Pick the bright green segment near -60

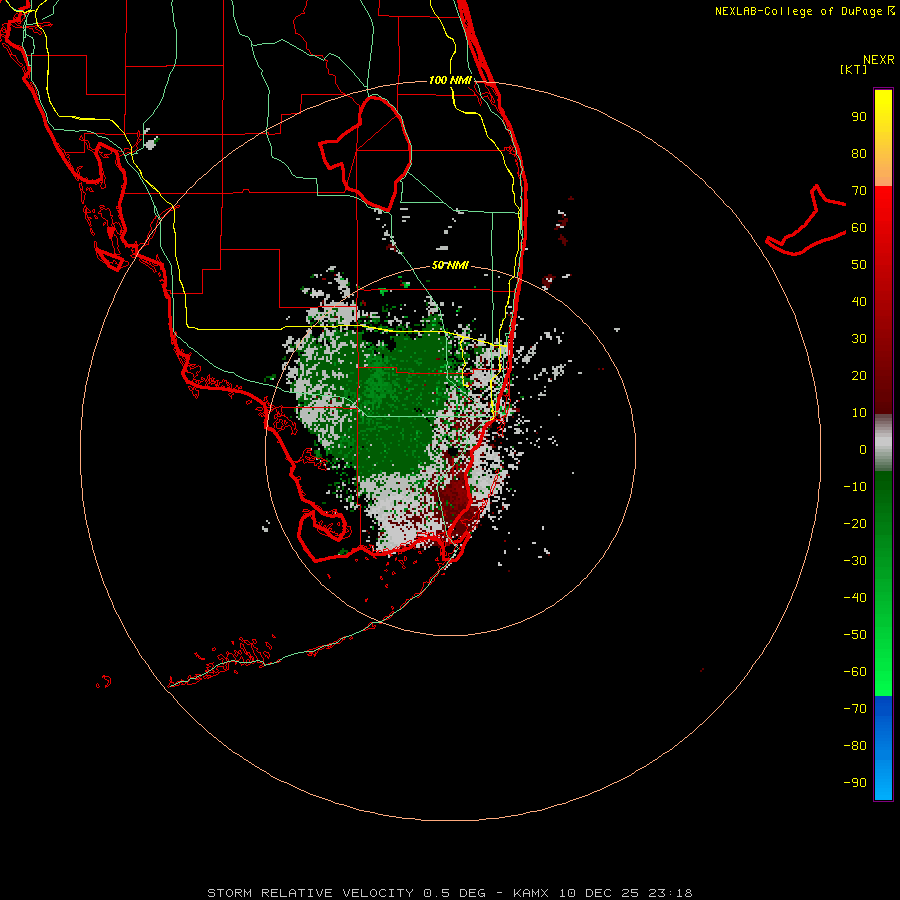pyautogui.click(x=883, y=672)
